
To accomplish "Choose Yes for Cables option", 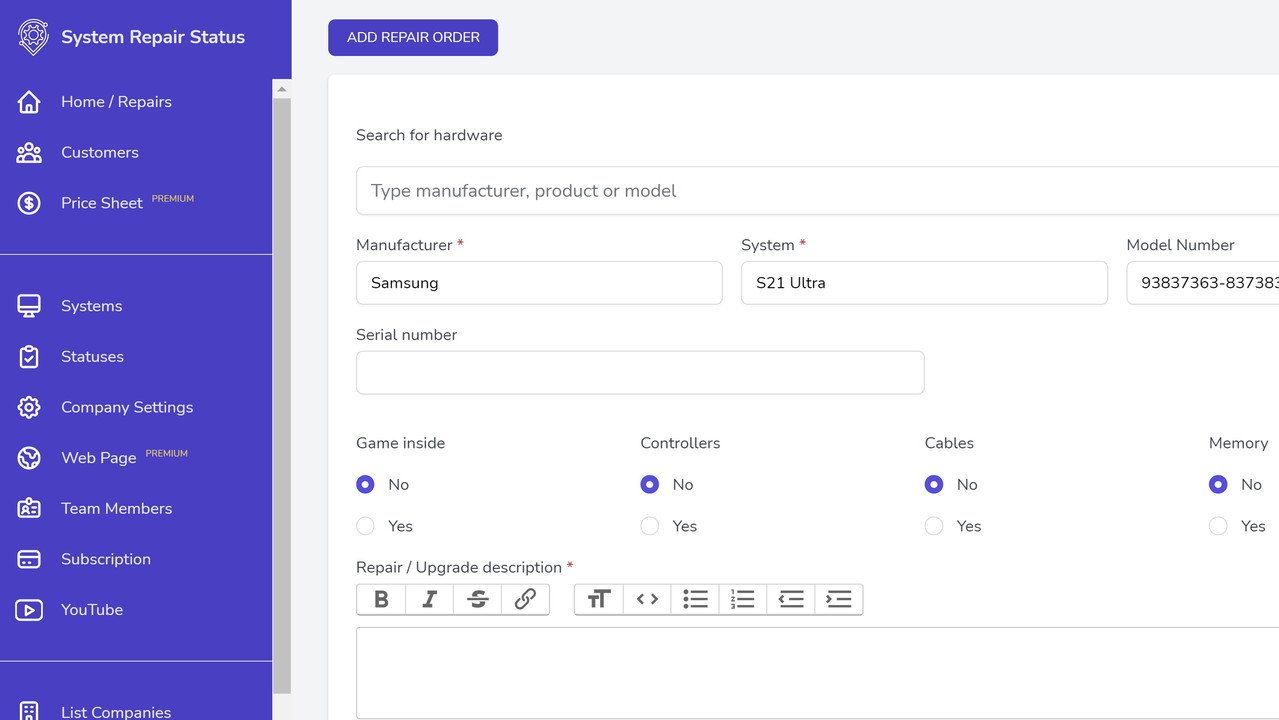I will tap(934, 526).
